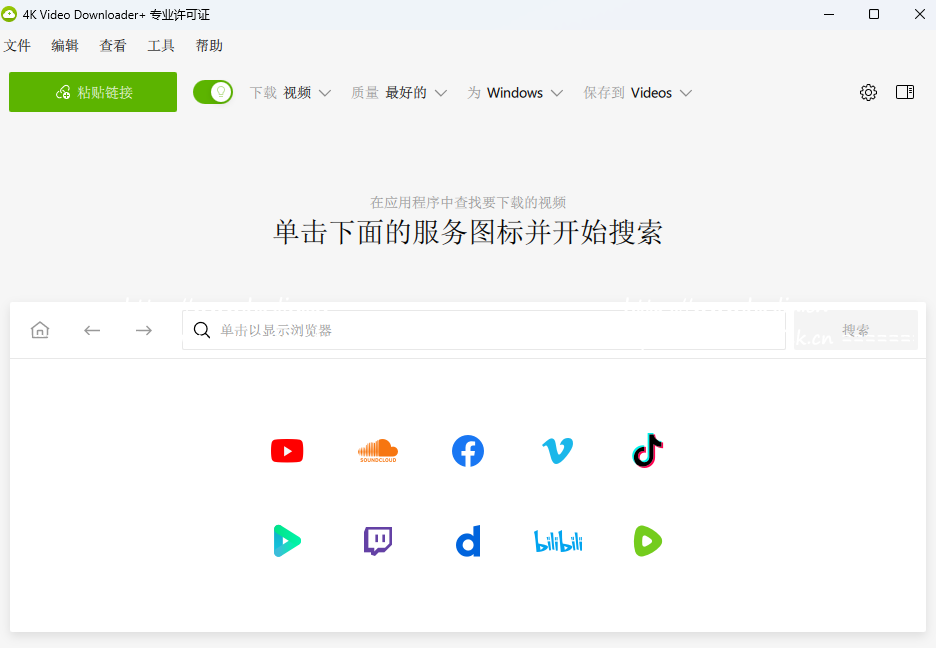Image resolution: width=936 pixels, height=648 pixels.
Task: Click the browser search input field
Action: (x=484, y=330)
